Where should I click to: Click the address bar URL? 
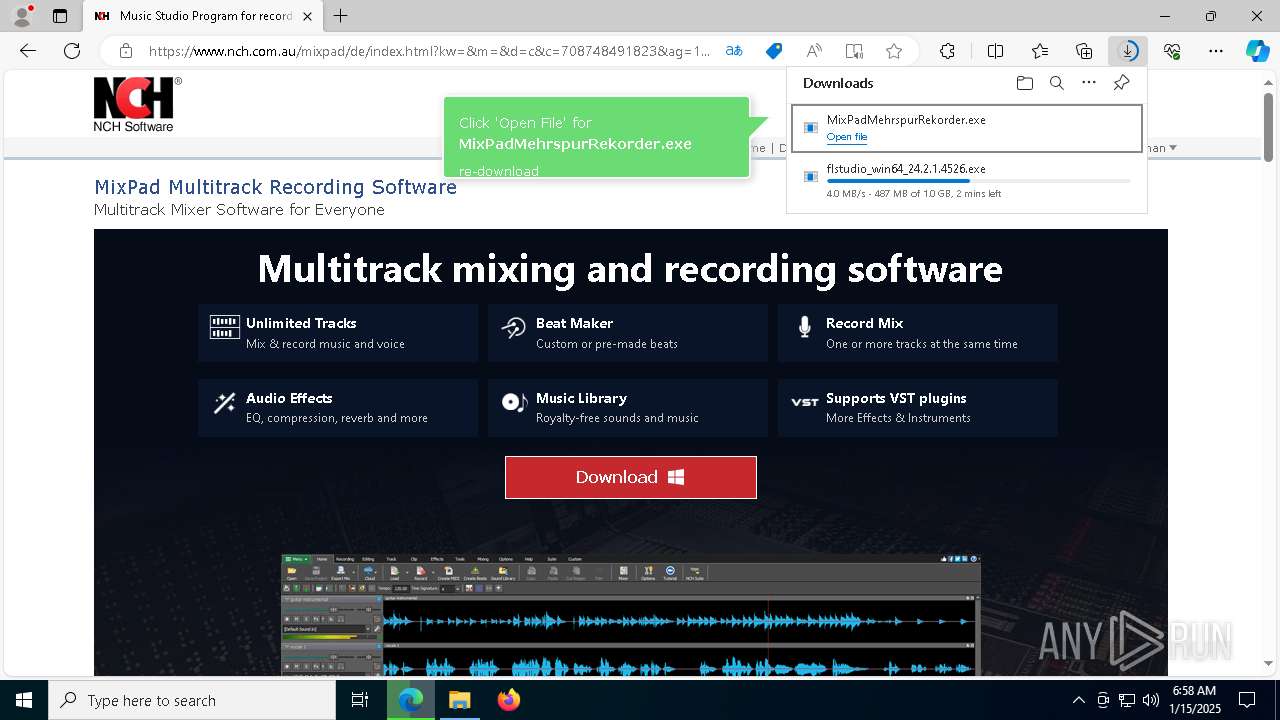[x=430, y=51]
